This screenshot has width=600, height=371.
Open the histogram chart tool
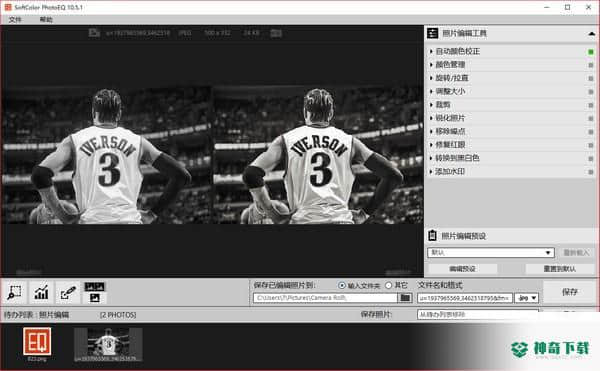click(41, 293)
